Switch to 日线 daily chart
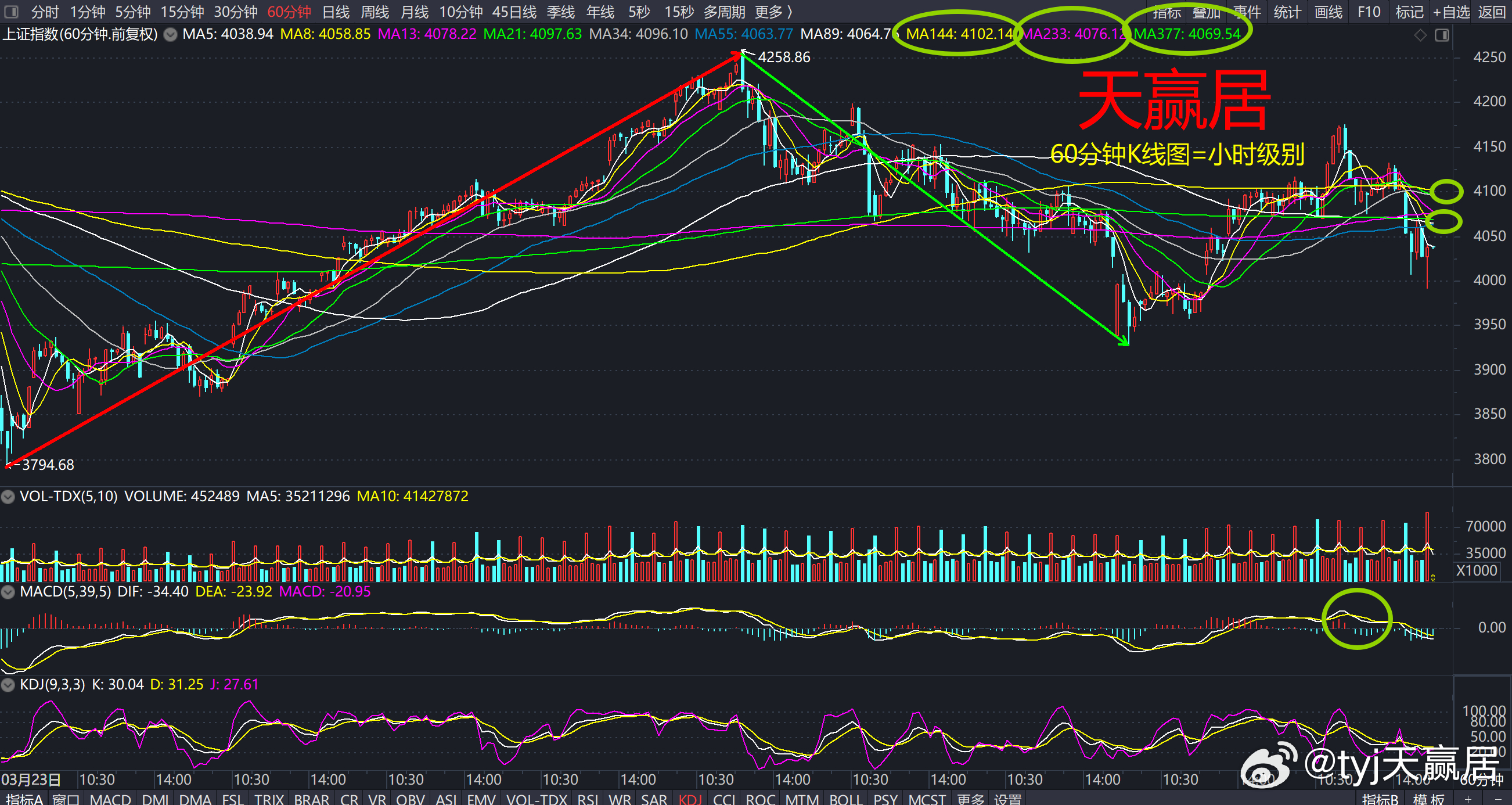Viewport: 1512px width, 805px height. pyautogui.click(x=336, y=12)
